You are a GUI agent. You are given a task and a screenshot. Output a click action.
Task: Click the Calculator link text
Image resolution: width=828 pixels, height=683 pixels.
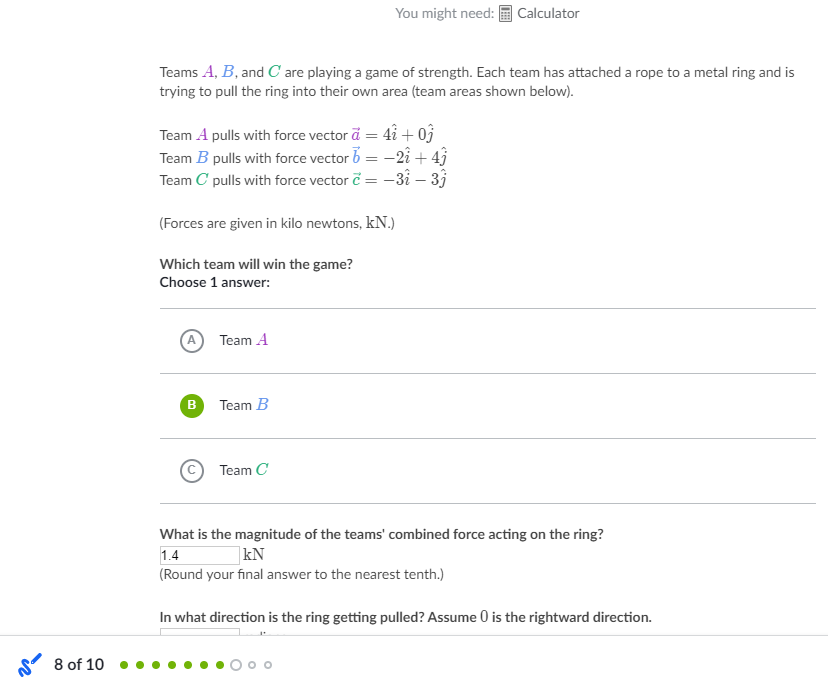pyautogui.click(x=548, y=13)
